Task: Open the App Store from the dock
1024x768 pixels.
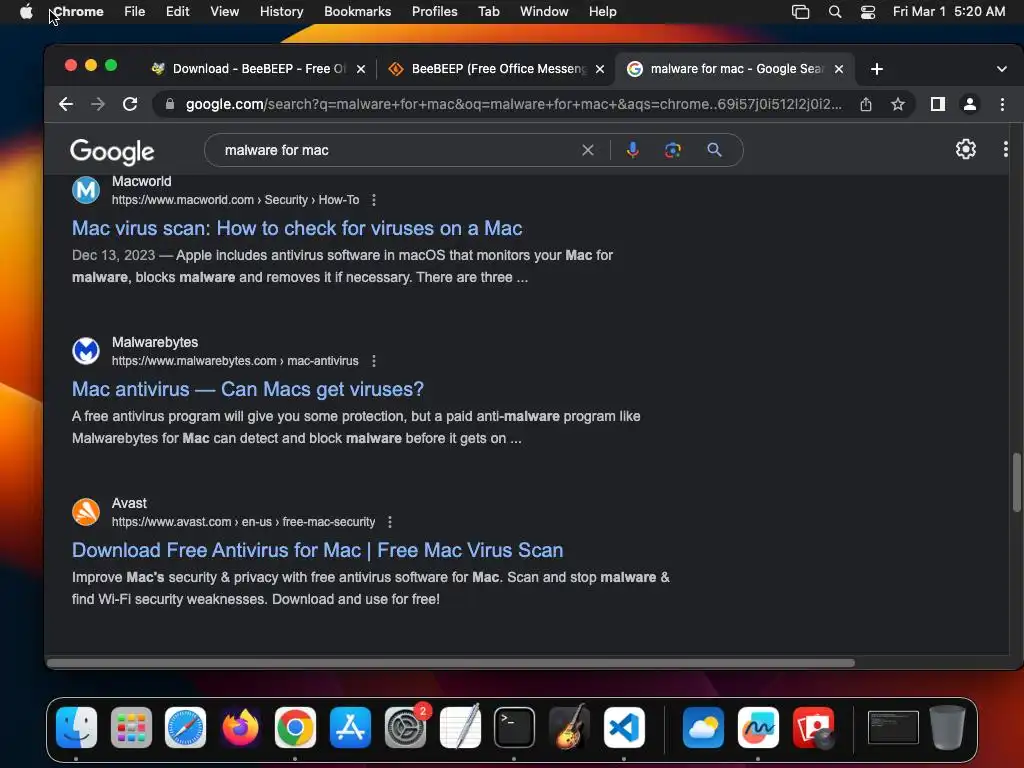Action: [350, 728]
